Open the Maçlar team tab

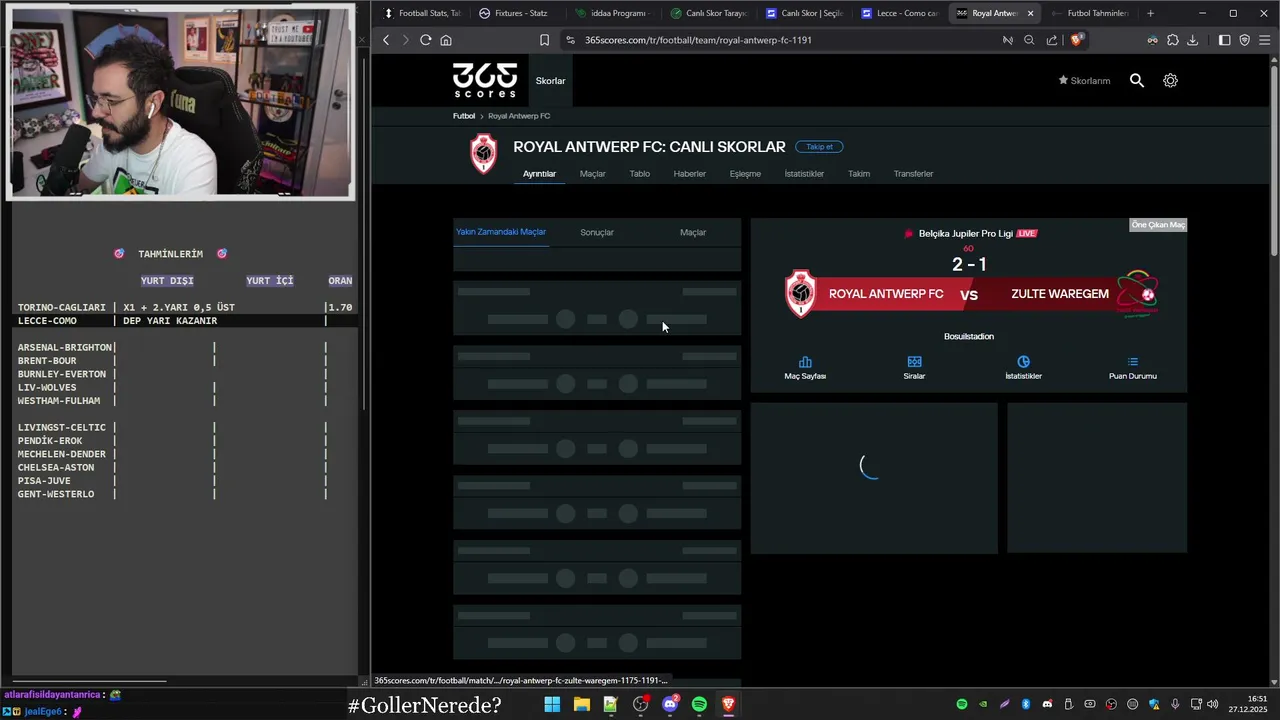[x=593, y=174]
